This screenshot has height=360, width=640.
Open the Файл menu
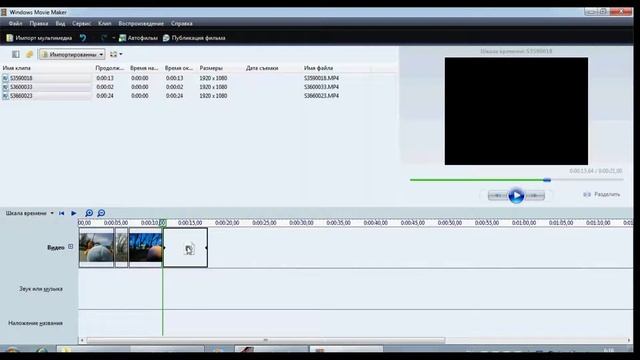click(15, 23)
